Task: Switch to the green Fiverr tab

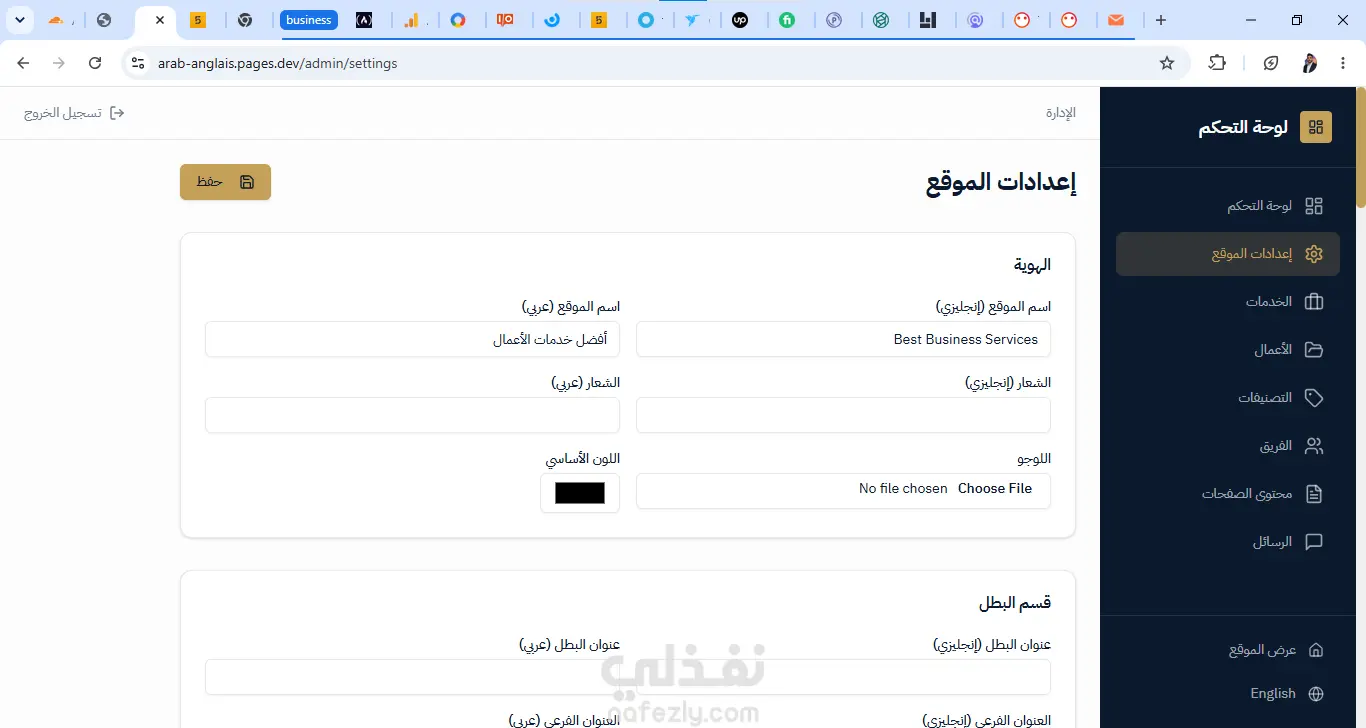Action: pyautogui.click(x=787, y=20)
